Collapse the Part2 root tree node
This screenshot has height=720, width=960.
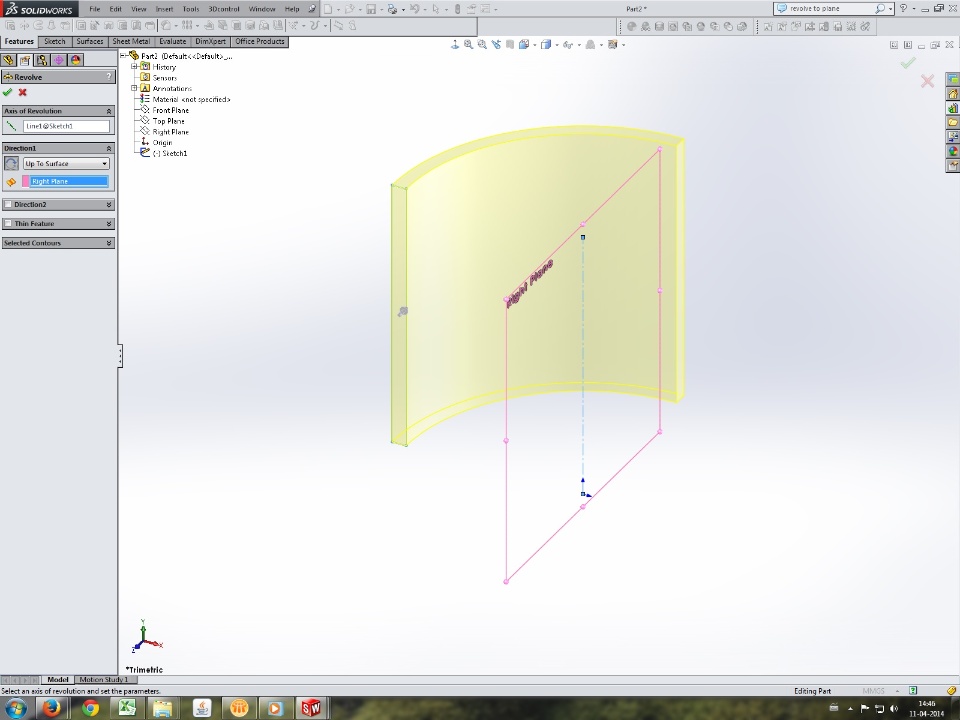point(123,56)
